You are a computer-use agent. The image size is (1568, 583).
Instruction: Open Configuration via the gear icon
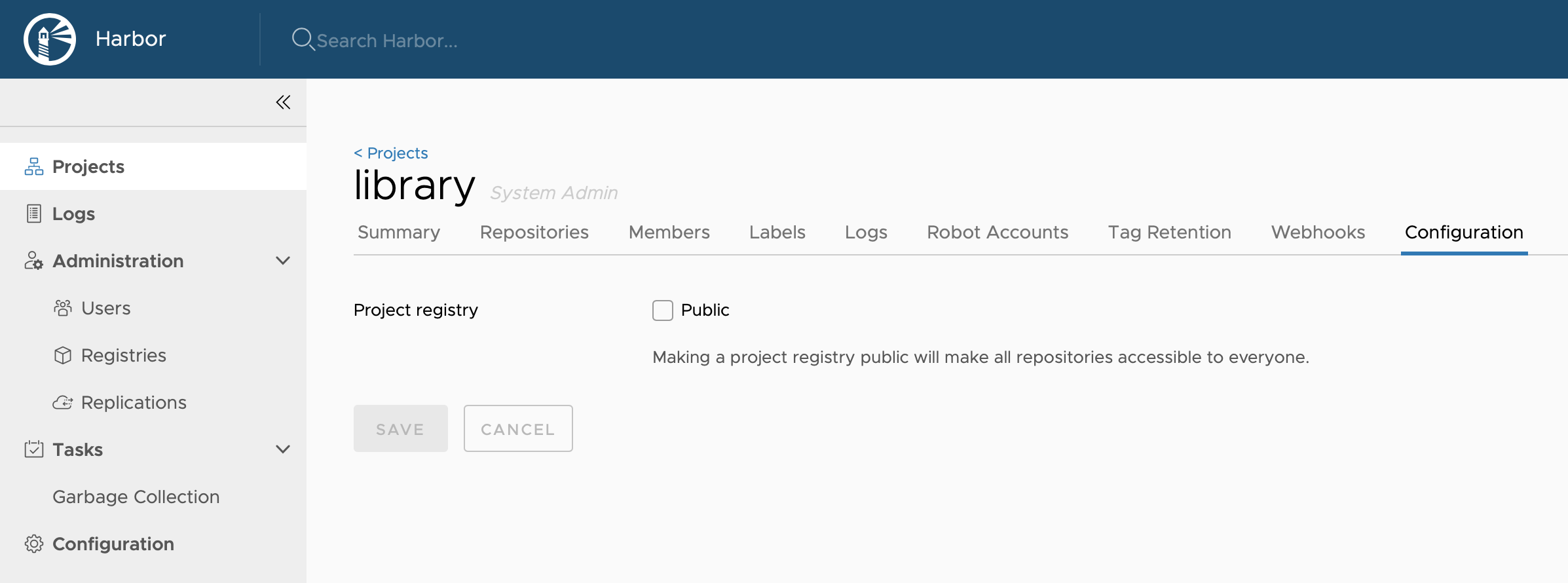[33, 544]
